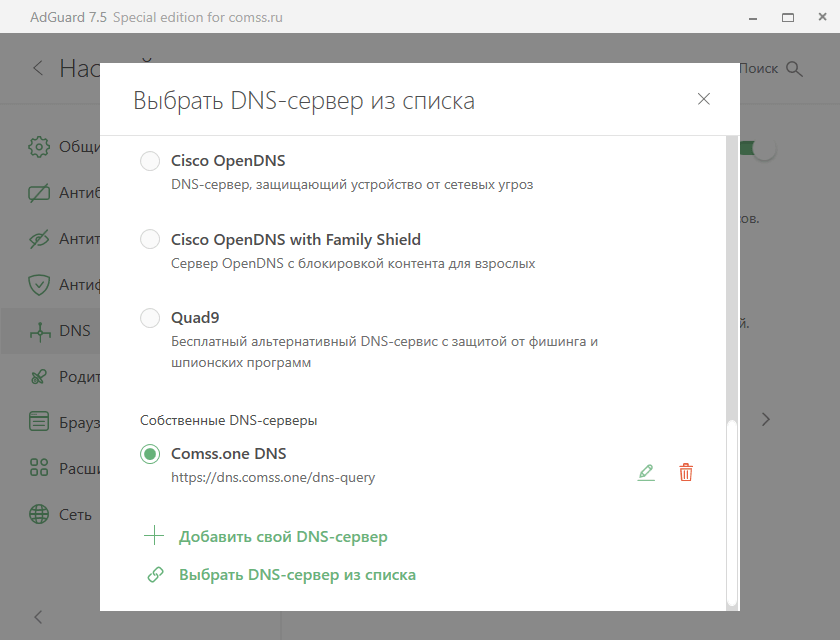This screenshot has width=840, height=640.
Task: Click the plus icon to add a DNS server
Action: coord(154,536)
